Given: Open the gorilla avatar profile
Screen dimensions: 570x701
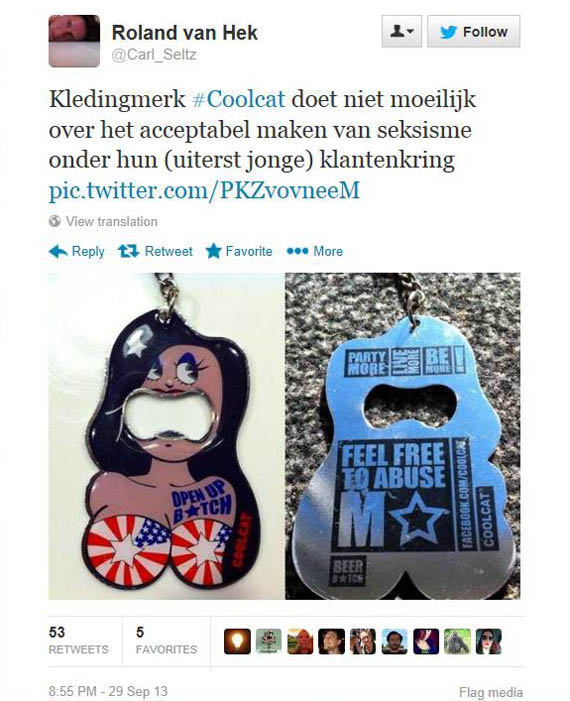Looking at the screenshot, I should click(x=457, y=642).
